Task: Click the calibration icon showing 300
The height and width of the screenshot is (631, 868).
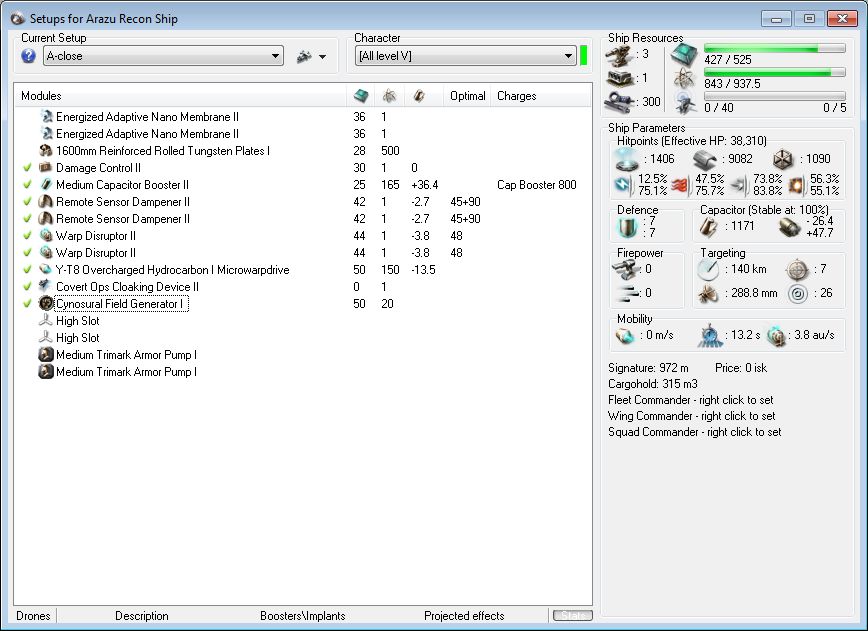Action: click(x=620, y=101)
